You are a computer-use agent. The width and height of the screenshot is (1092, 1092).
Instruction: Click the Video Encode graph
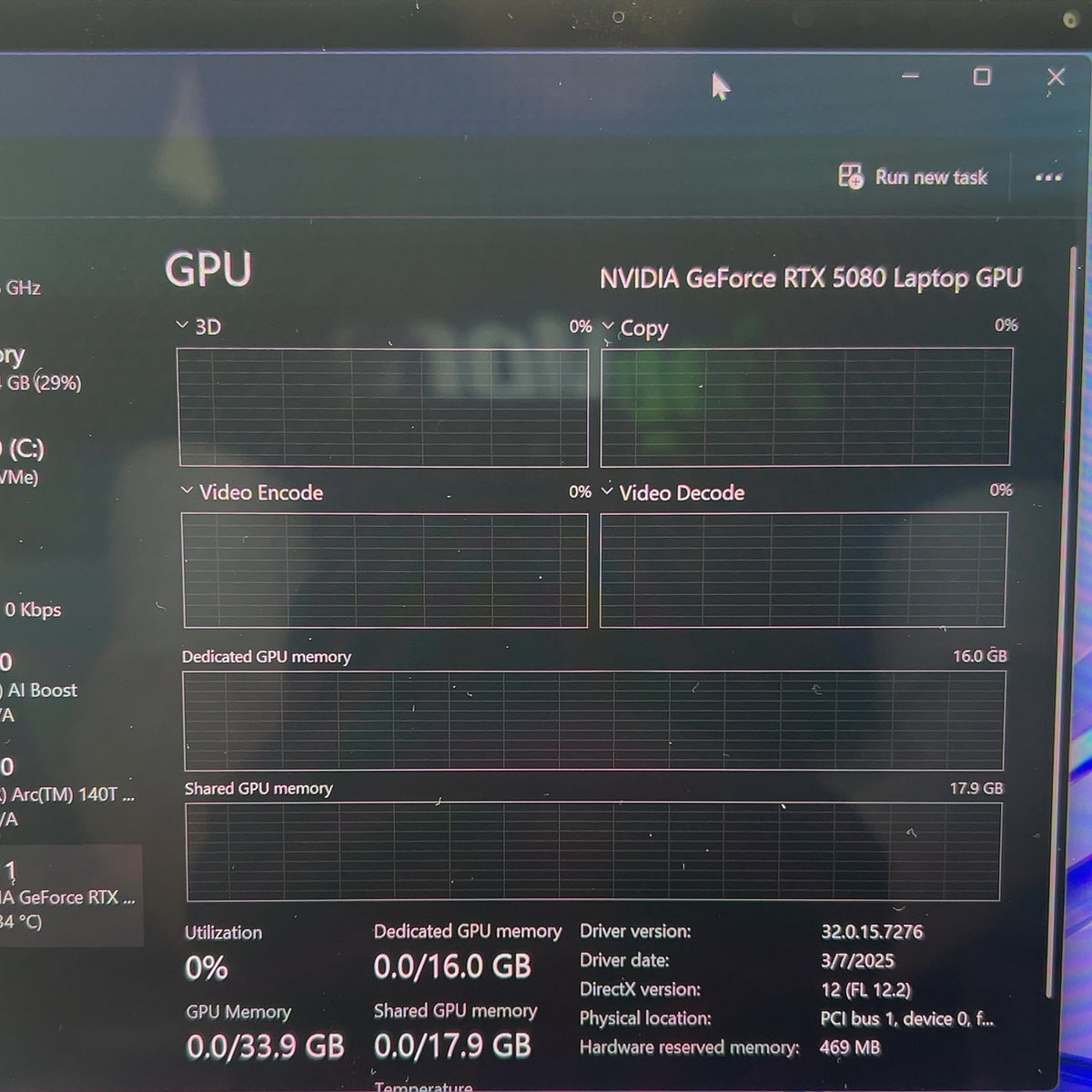[385, 571]
